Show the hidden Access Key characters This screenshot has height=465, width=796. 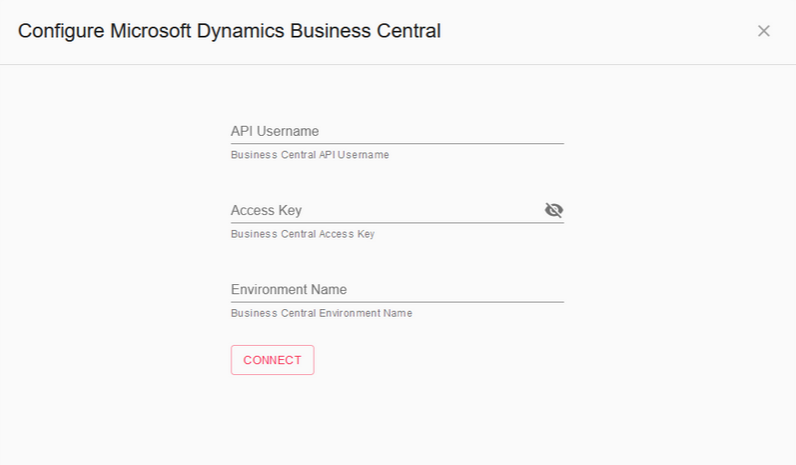tap(553, 210)
